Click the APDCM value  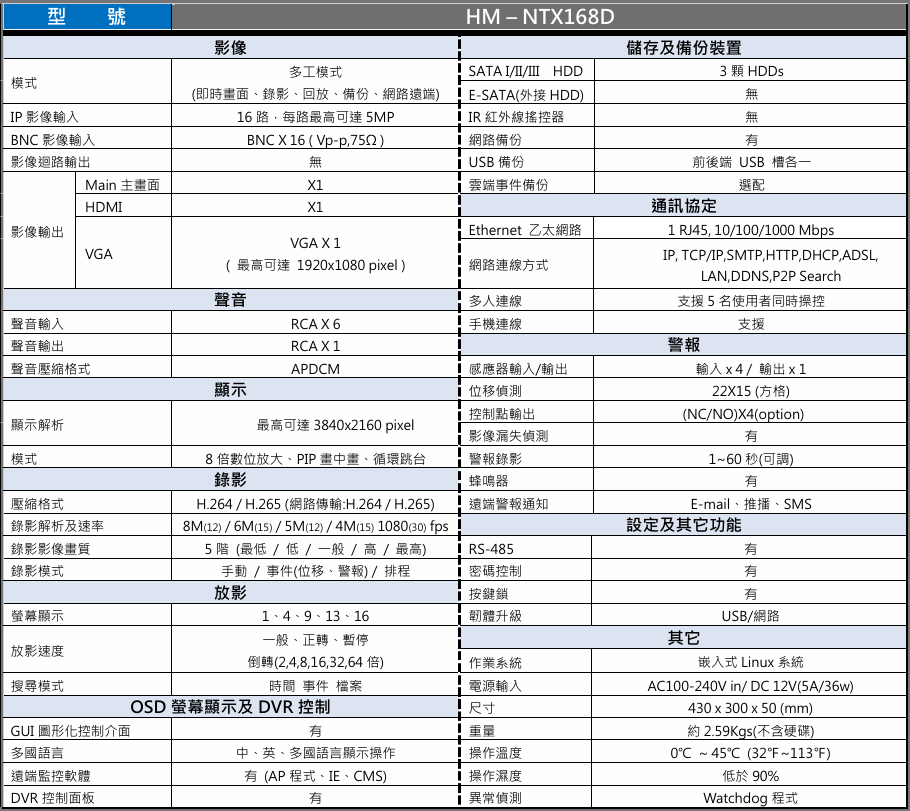pos(315,369)
